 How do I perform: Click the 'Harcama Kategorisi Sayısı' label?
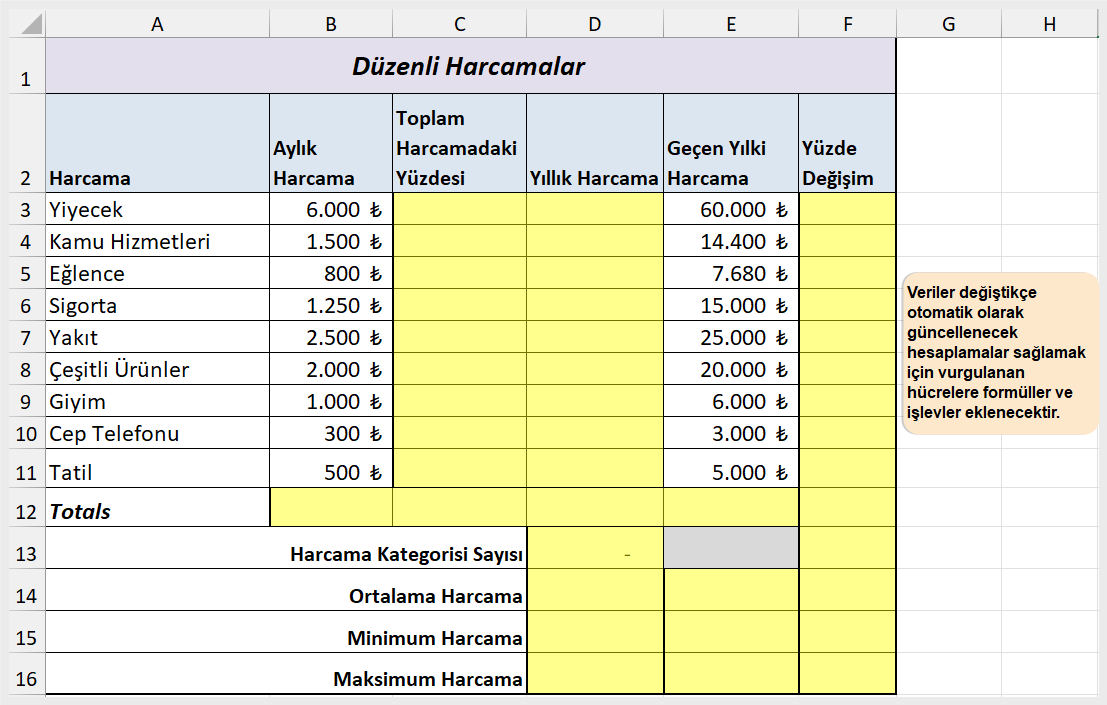tap(407, 554)
